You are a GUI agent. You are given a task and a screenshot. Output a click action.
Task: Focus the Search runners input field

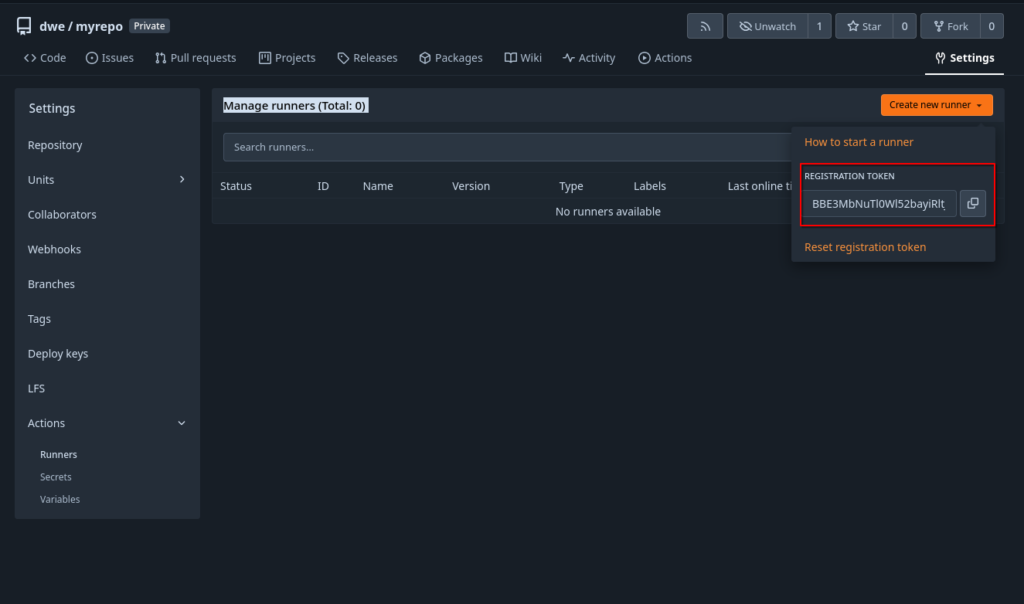500,147
